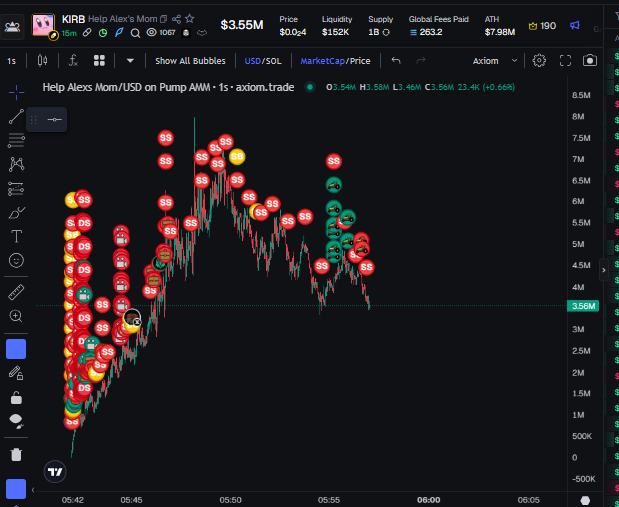The width and height of the screenshot is (619, 507).
Task: Redo the chart action
Action: pos(421,60)
